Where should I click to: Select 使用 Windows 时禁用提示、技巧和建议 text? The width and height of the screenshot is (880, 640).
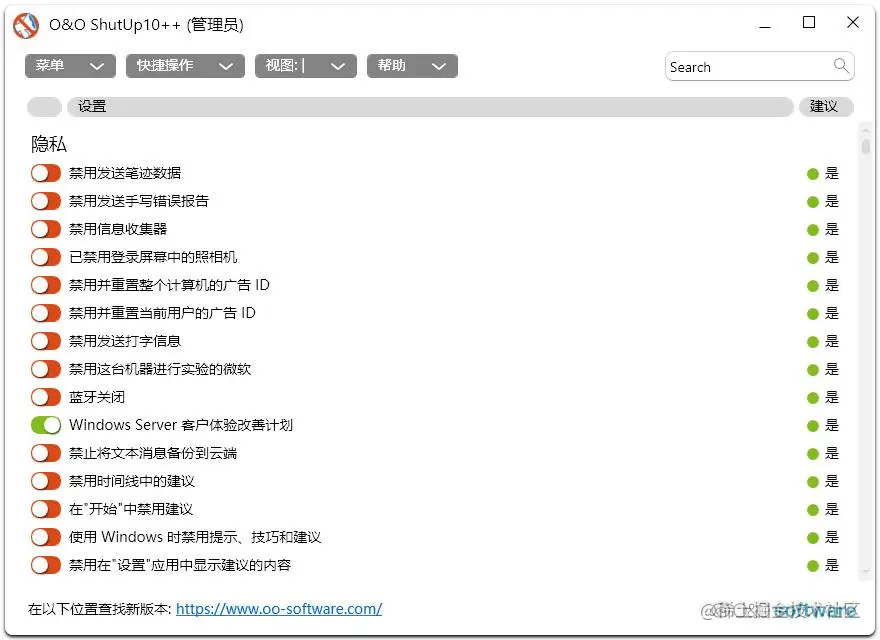pyautogui.click(x=195, y=537)
